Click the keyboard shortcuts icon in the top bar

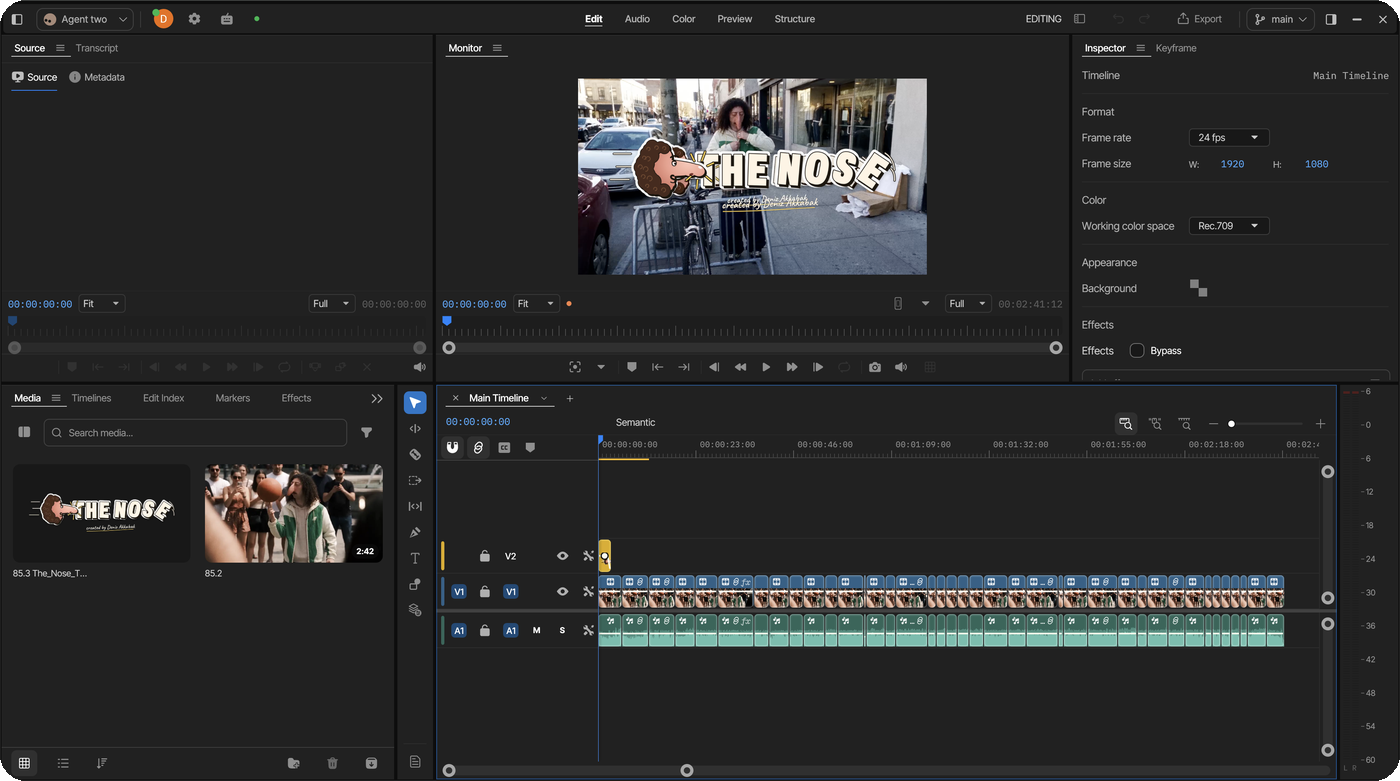pyautogui.click(x=227, y=19)
